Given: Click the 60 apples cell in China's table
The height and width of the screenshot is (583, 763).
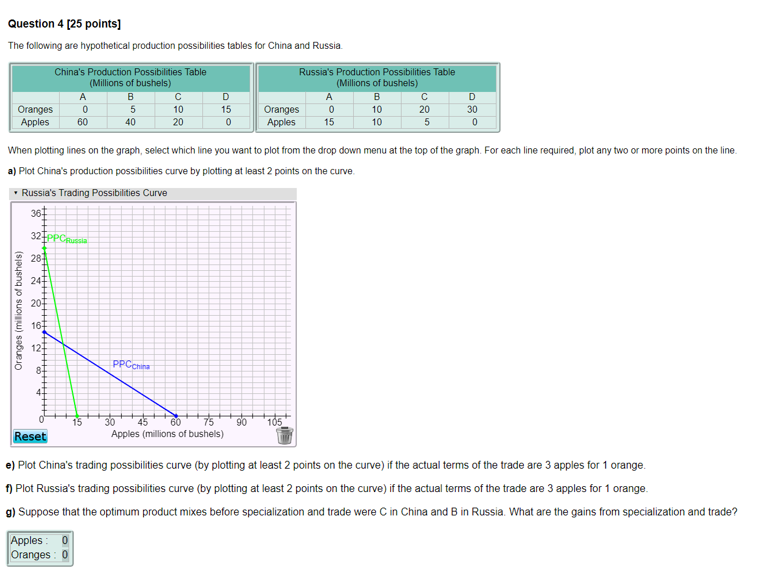Looking at the screenshot, I should pos(83,122).
